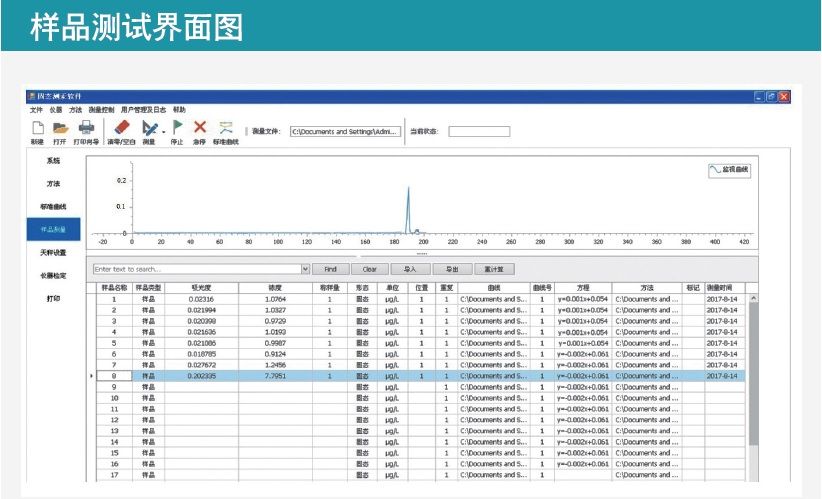Screen dimensions: 822x499
Task: Open the 用户管理及日志 menu
Action: tap(143, 110)
